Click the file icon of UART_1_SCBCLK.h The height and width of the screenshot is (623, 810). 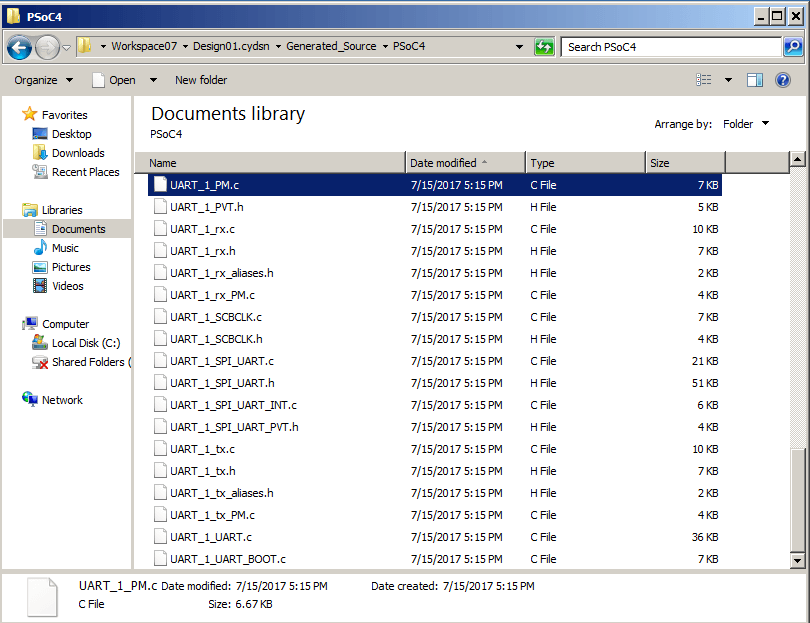(x=161, y=339)
